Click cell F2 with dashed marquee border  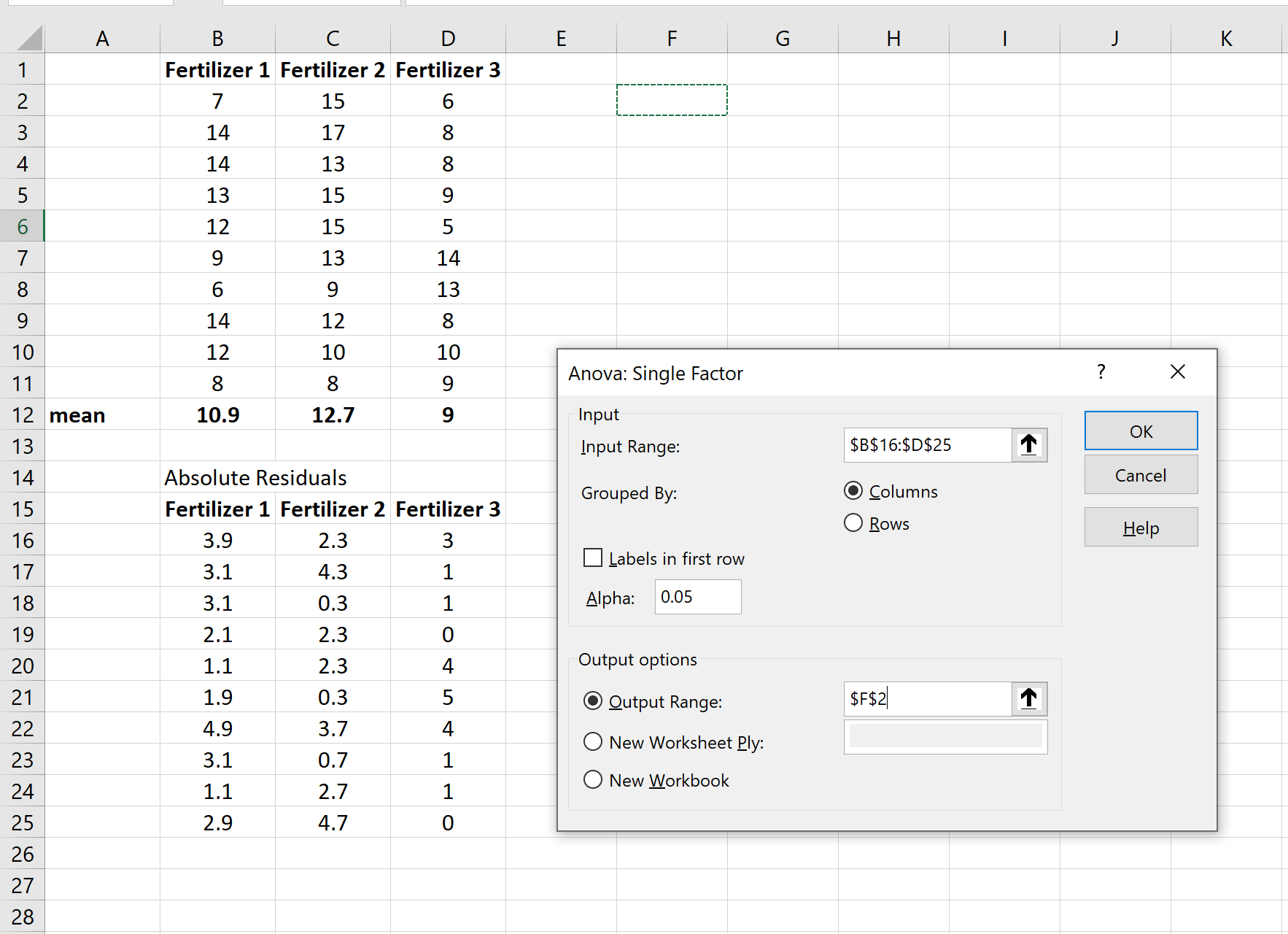click(672, 100)
